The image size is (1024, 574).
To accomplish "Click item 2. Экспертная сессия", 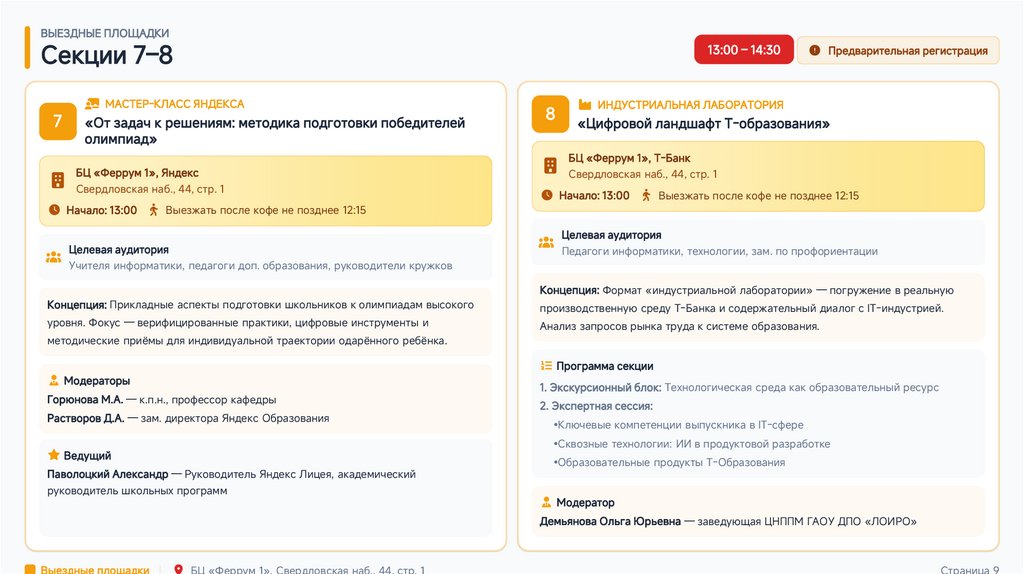I will pyautogui.click(x=596, y=406).
